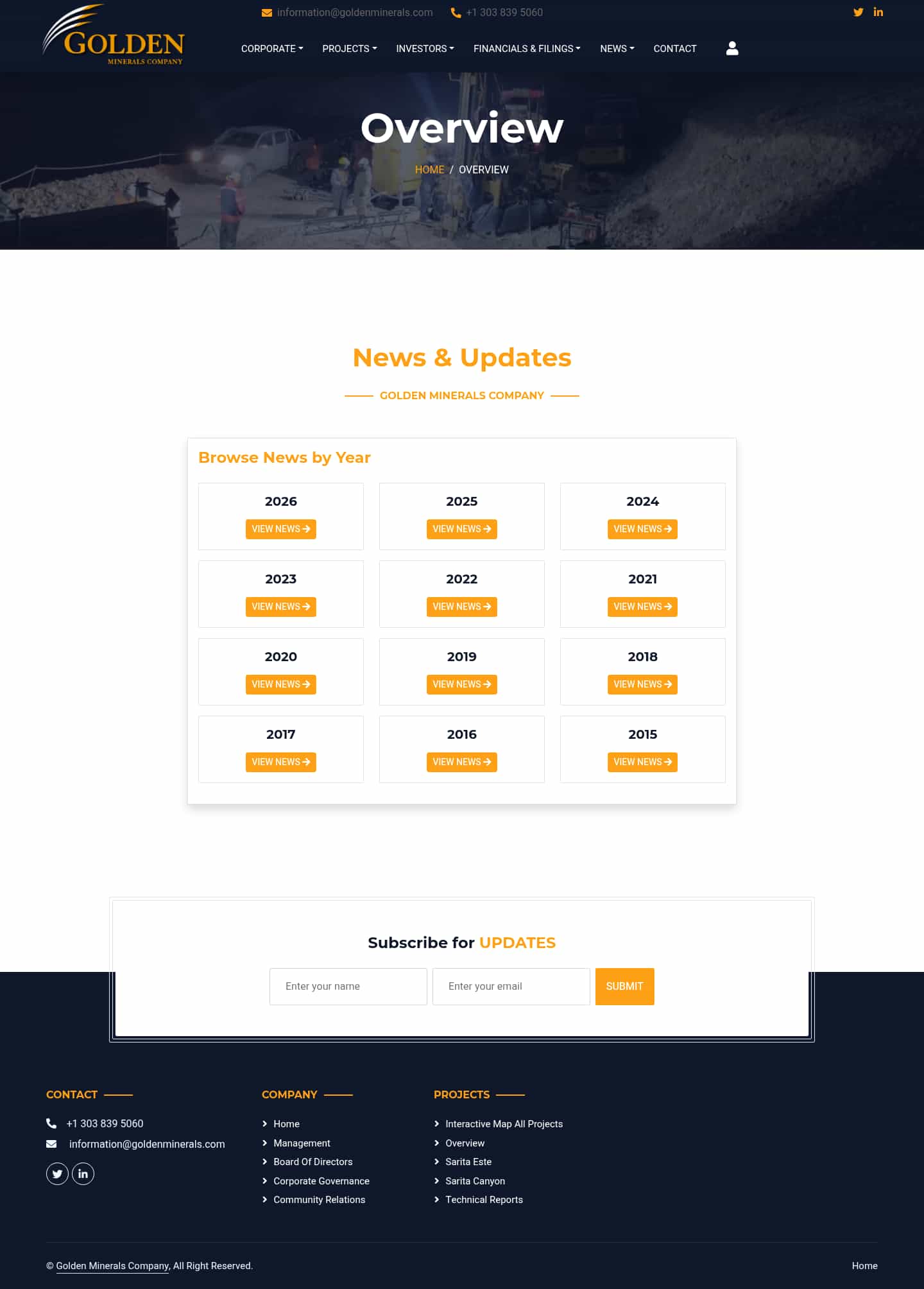Open footer Sarita Canyon link
This screenshot has height=1289, width=924.
[x=475, y=1181]
